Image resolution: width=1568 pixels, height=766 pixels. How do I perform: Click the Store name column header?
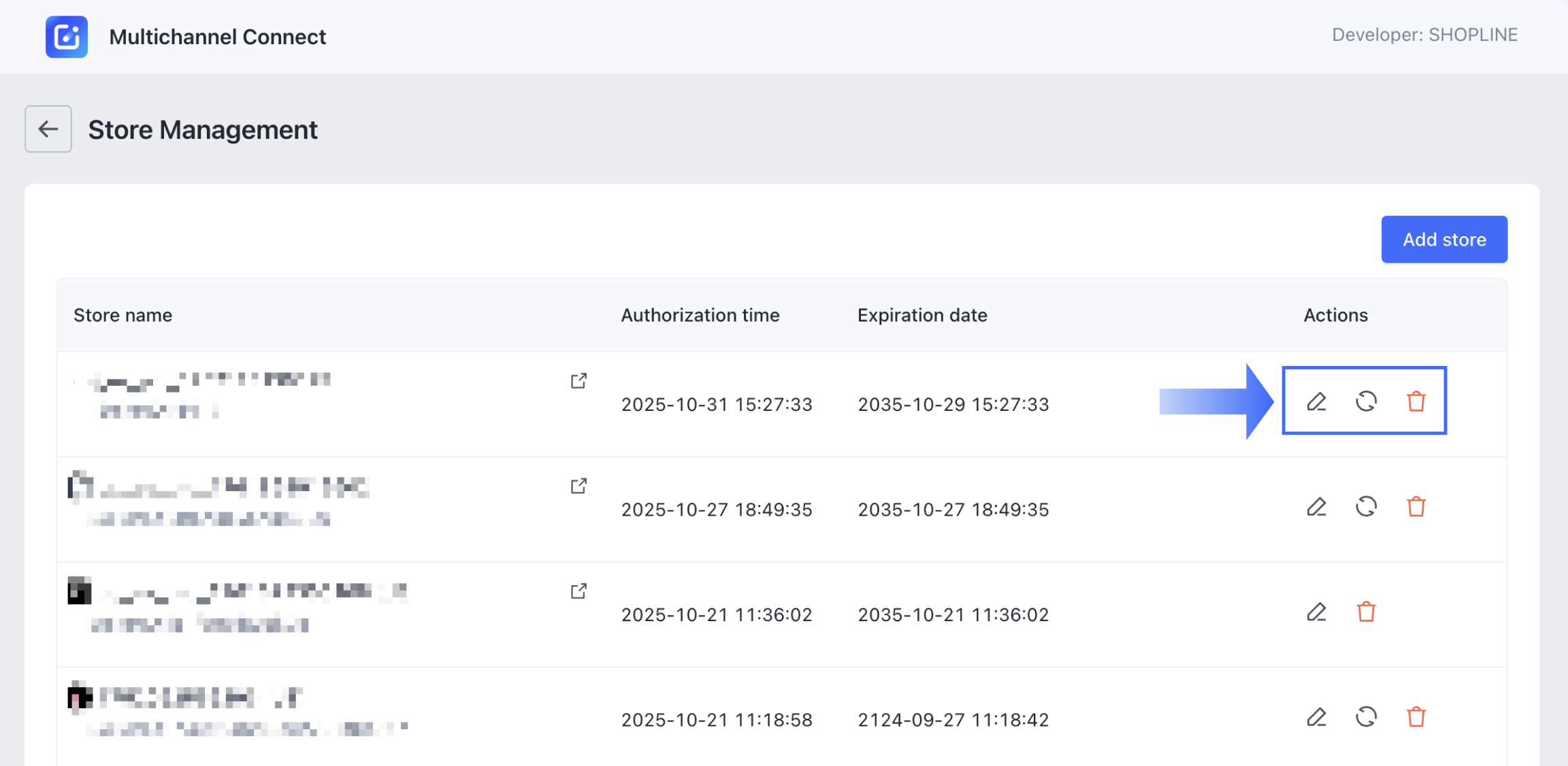[122, 315]
